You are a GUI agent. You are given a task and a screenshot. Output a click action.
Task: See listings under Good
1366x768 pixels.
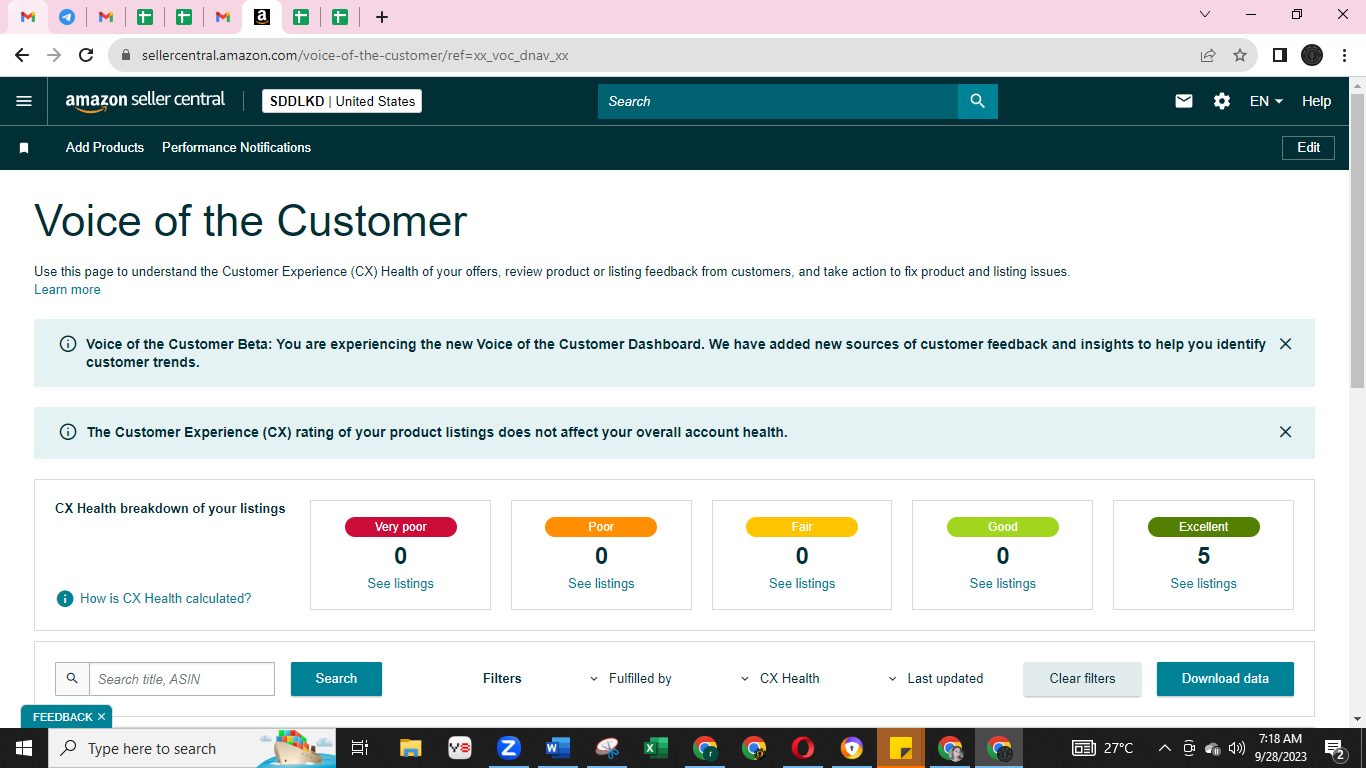[x=1003, y=583]
